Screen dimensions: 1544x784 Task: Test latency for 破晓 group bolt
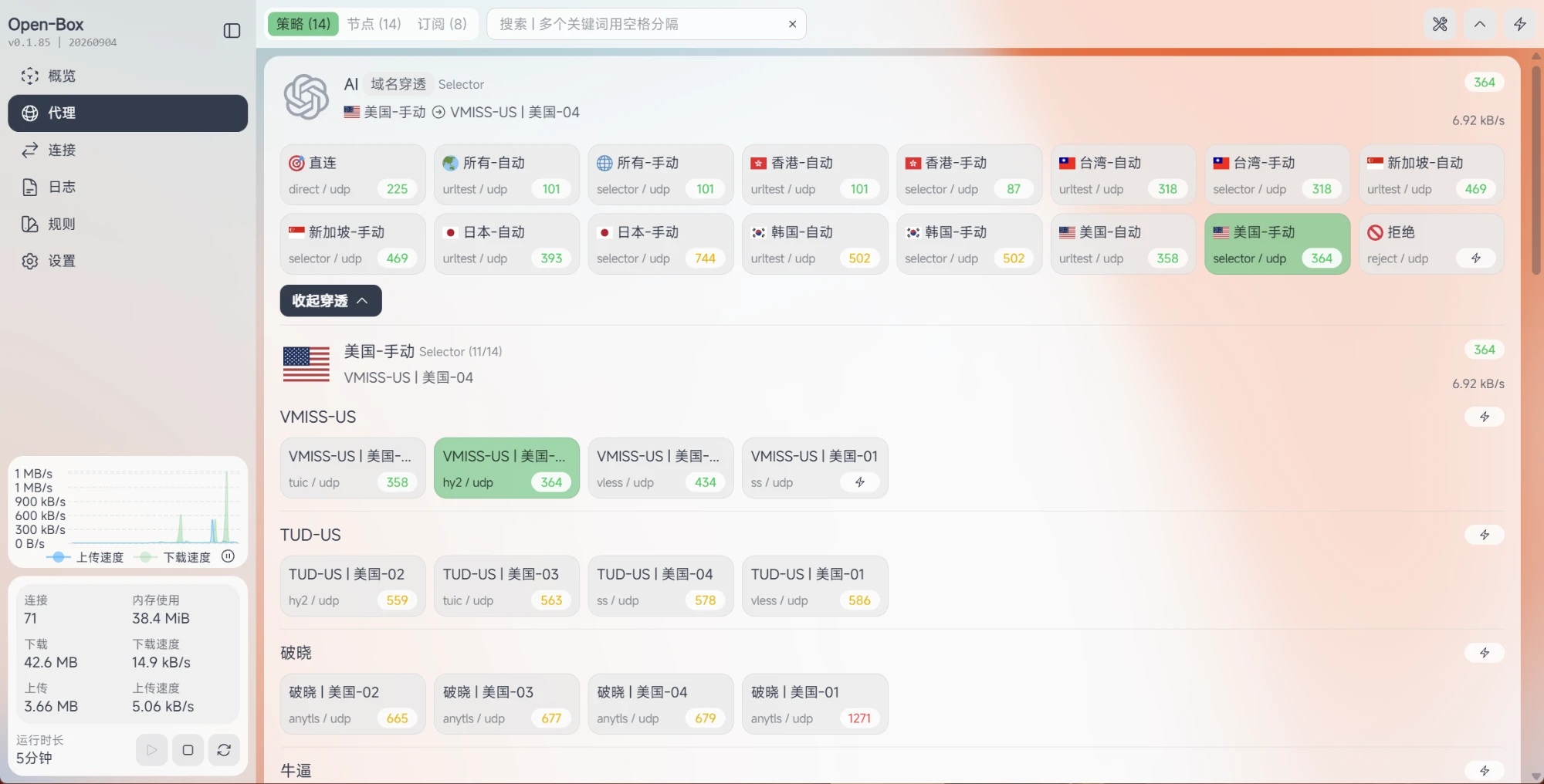(x=1485, y=653)
